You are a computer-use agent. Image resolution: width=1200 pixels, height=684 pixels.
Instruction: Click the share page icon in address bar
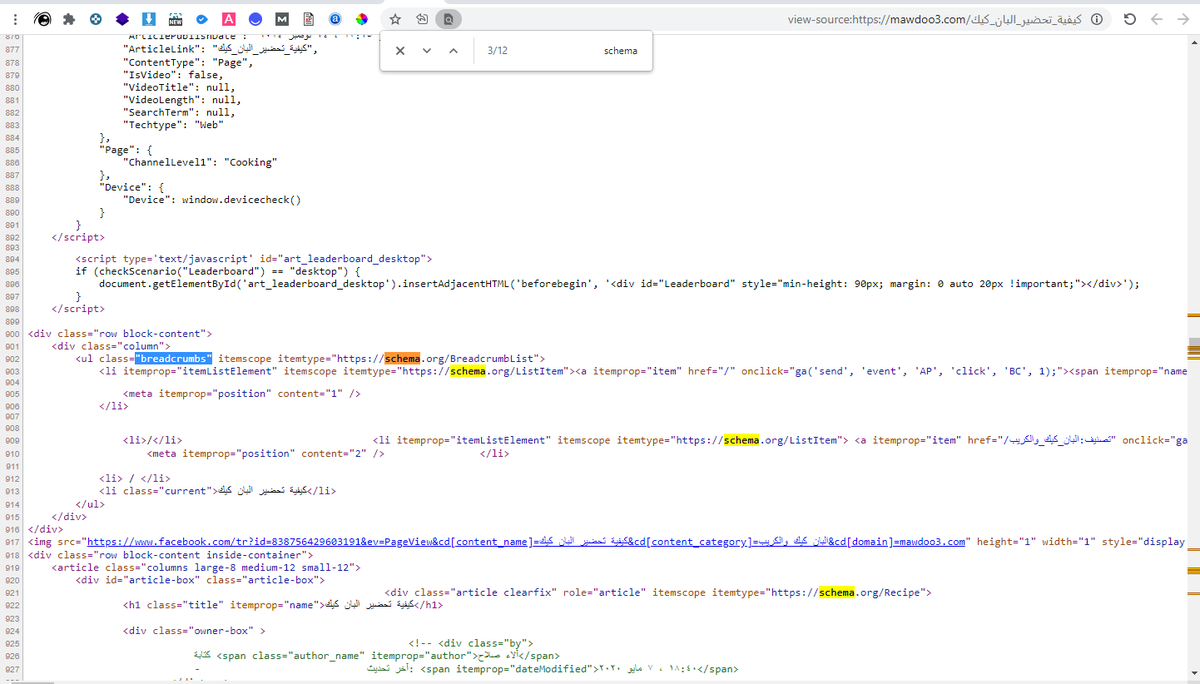[423, 19]
